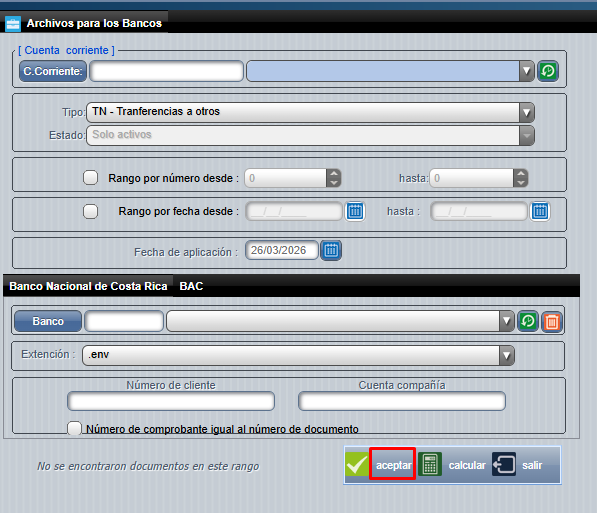Select Banco Nacional de Costa Rica tab
This screenshot has height=513, width=597.
pyautogui.click(x=88, y=286)
